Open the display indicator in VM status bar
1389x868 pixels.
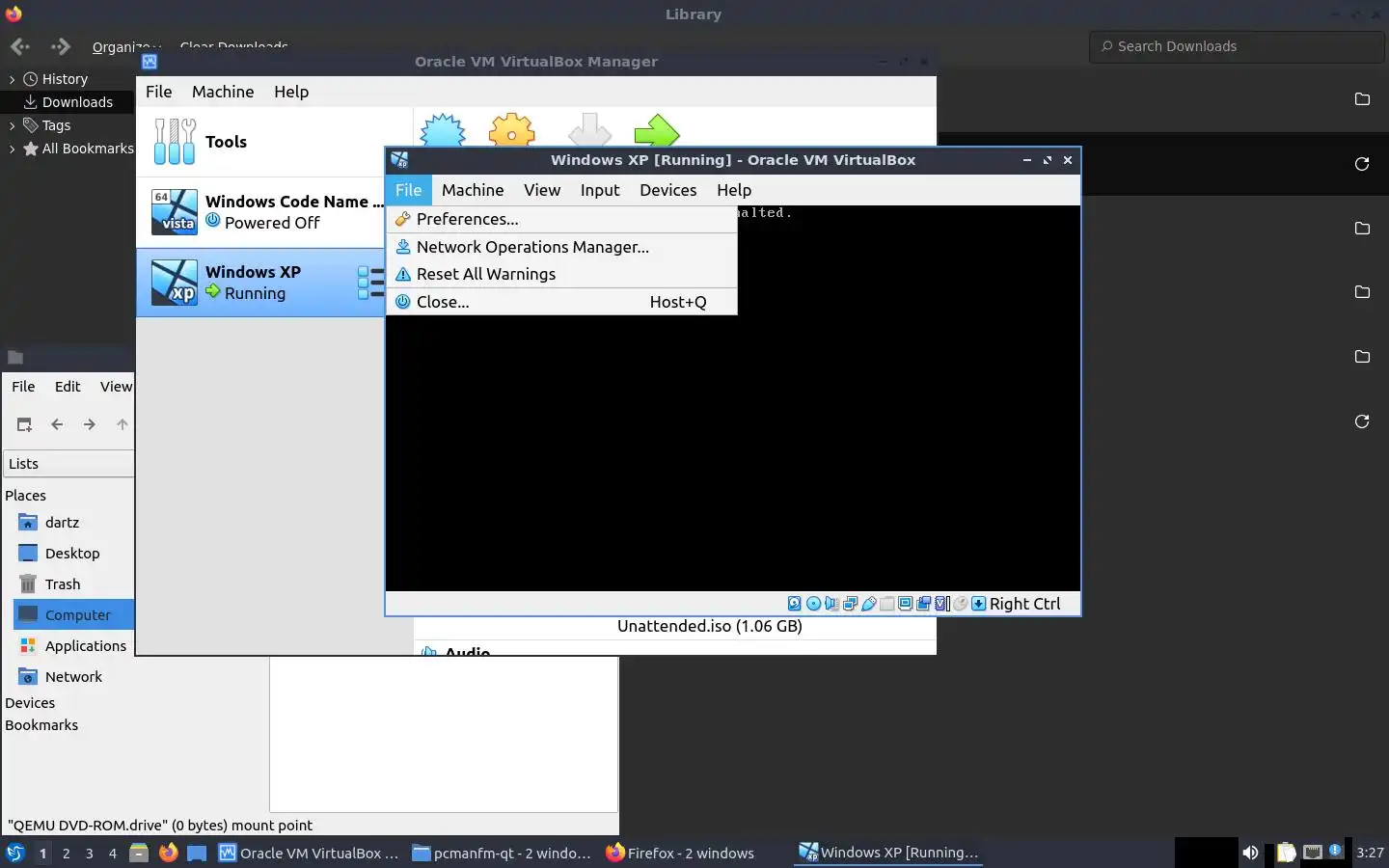(905, 604)
